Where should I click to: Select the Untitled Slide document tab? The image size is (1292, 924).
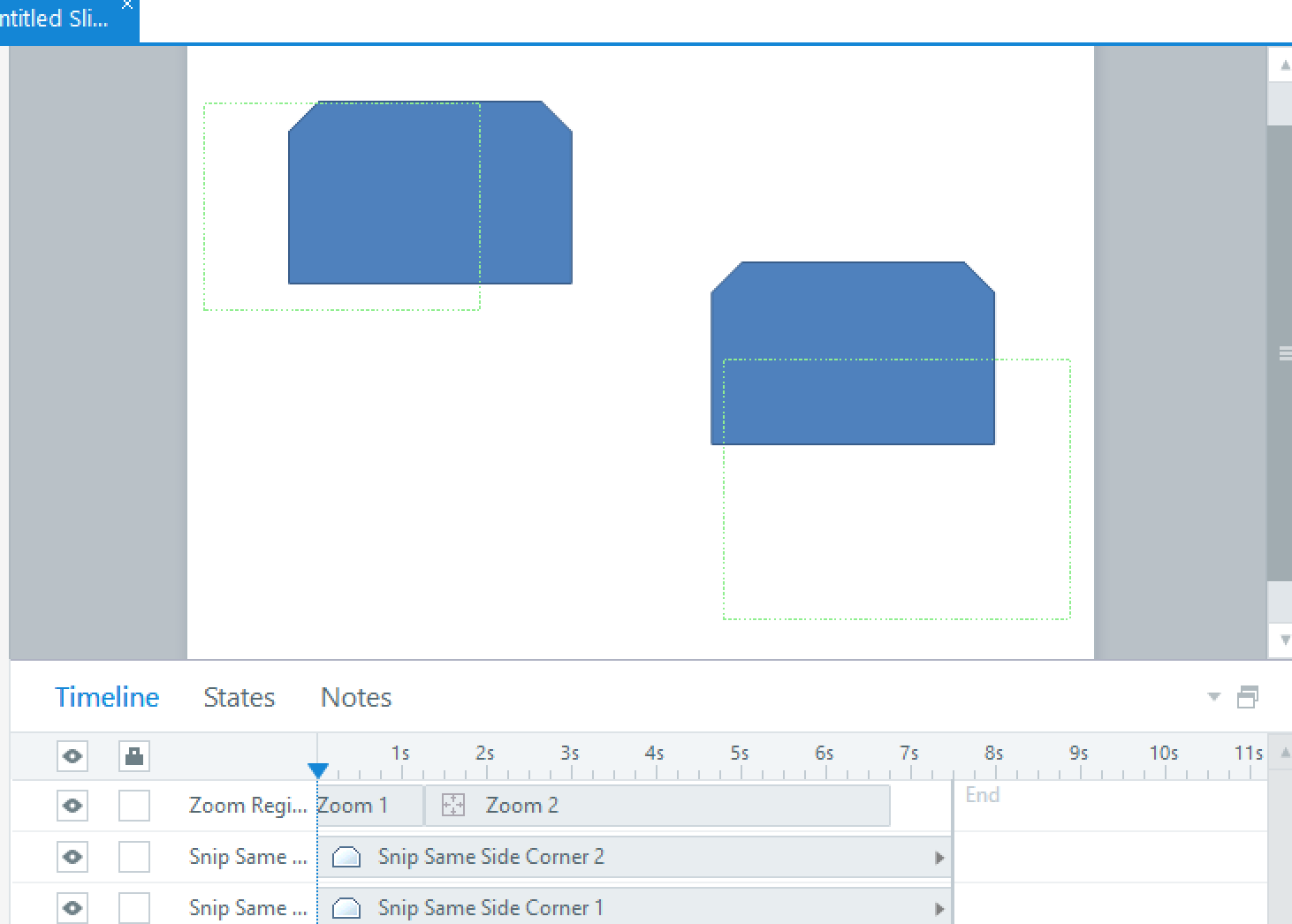(x=53, y=18)
